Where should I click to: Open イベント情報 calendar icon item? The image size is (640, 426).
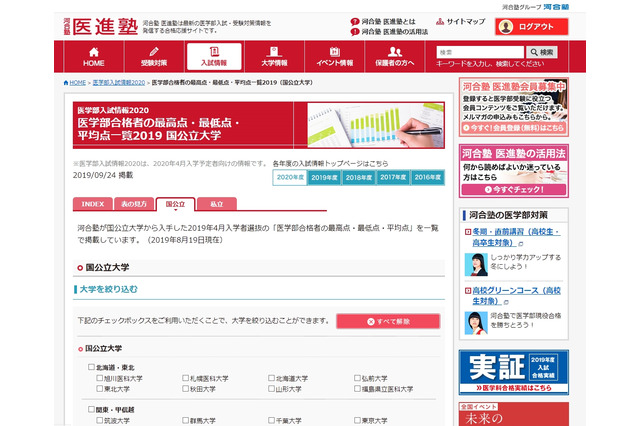pyautogui.click(x=334, y=57)
